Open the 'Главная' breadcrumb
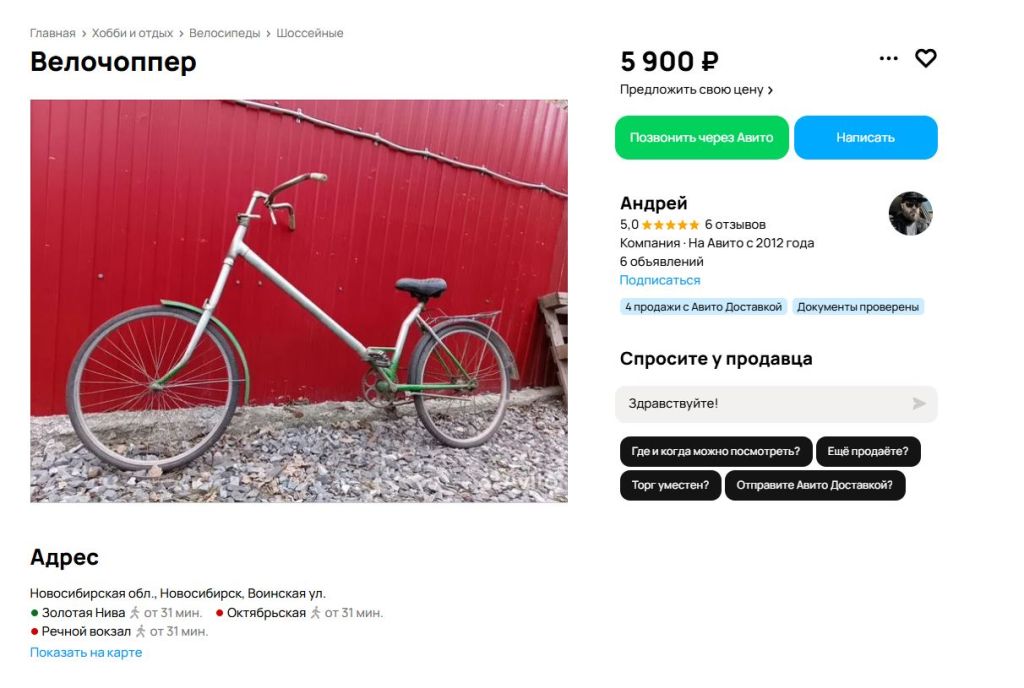Image resolution: width=1024 pixels, height=688 pixels. [x=52, y=33]
